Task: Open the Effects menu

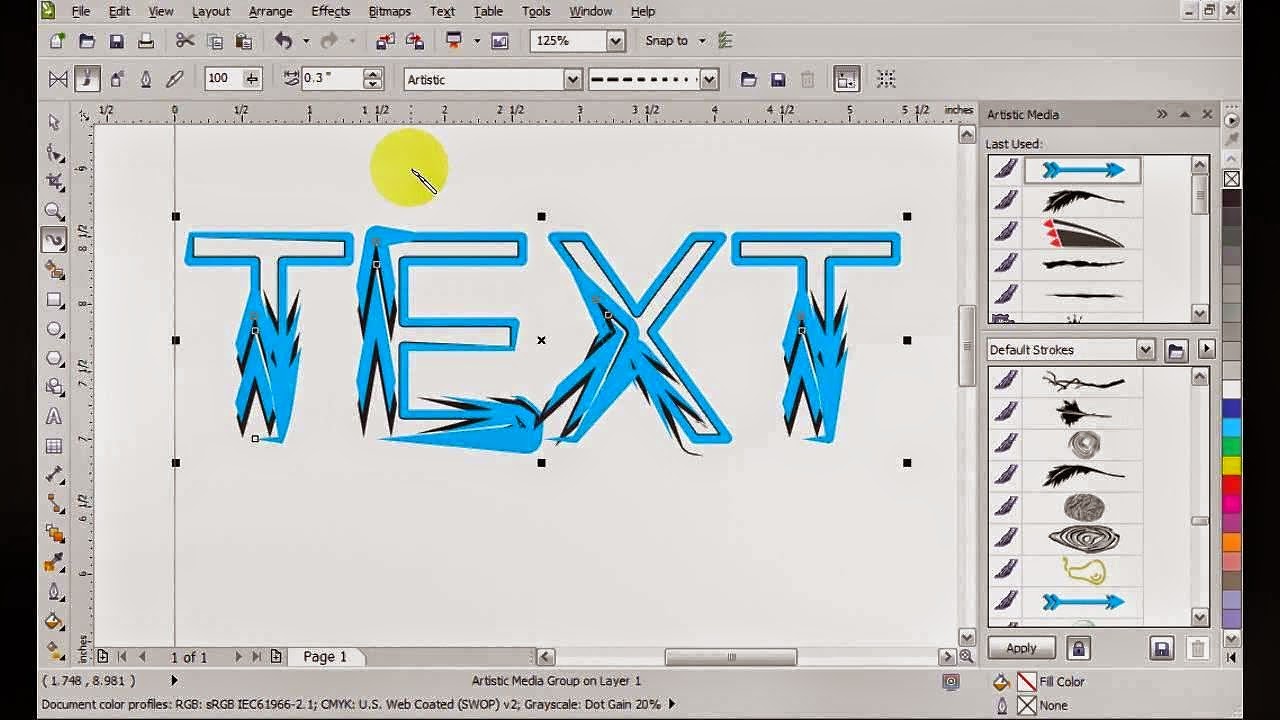Action: coord(330,11)
